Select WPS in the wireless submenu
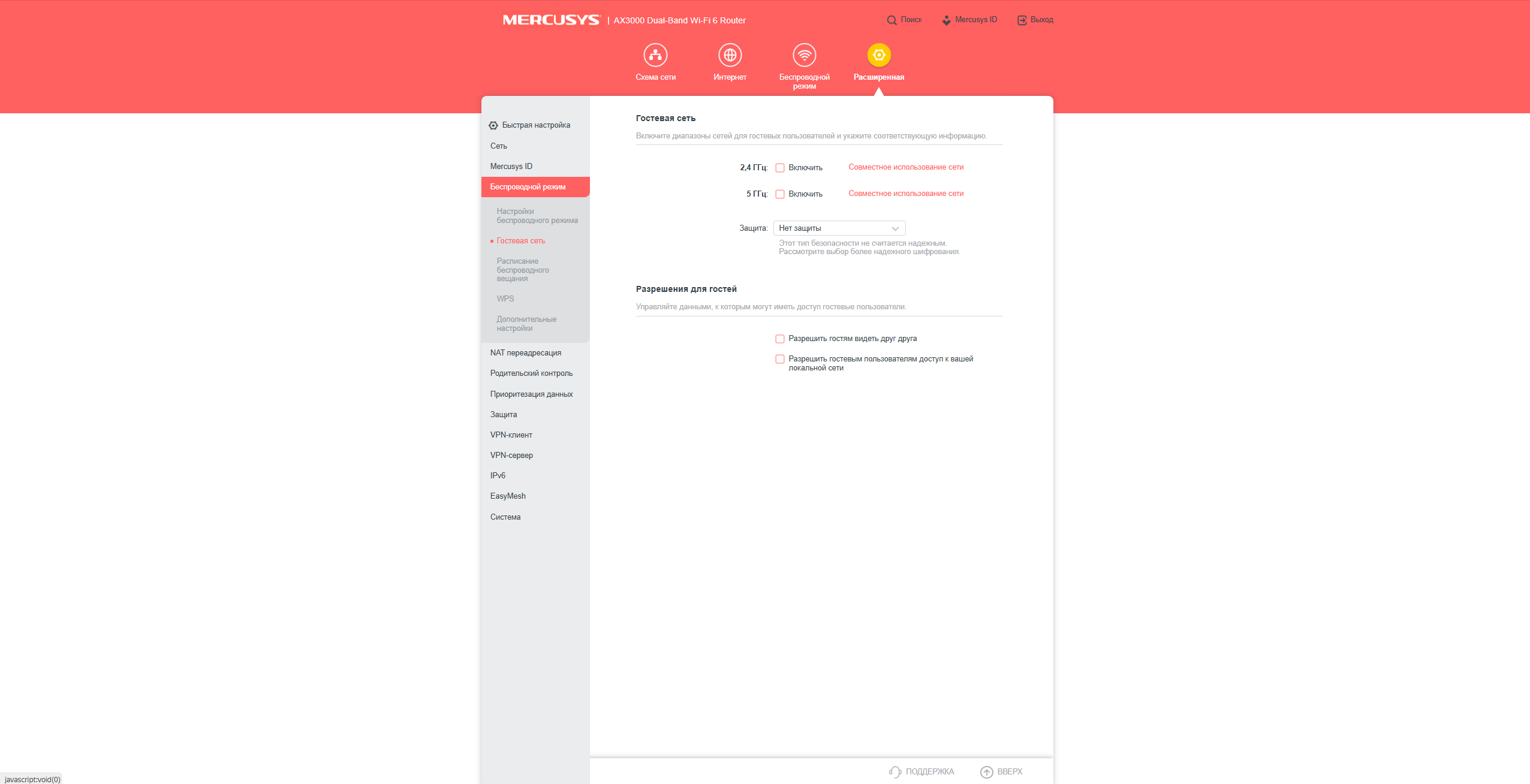1530x784 pixels. 505,299
